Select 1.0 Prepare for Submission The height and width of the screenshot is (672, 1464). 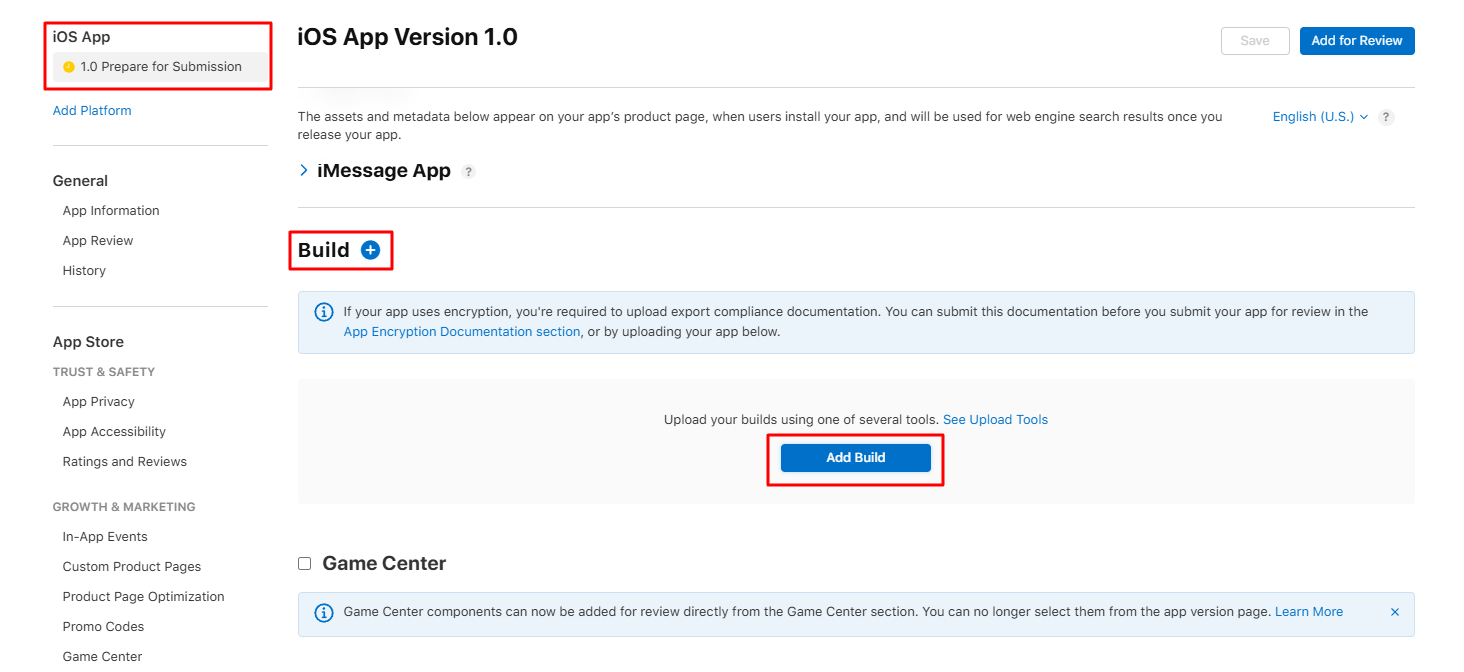[160, 67]
